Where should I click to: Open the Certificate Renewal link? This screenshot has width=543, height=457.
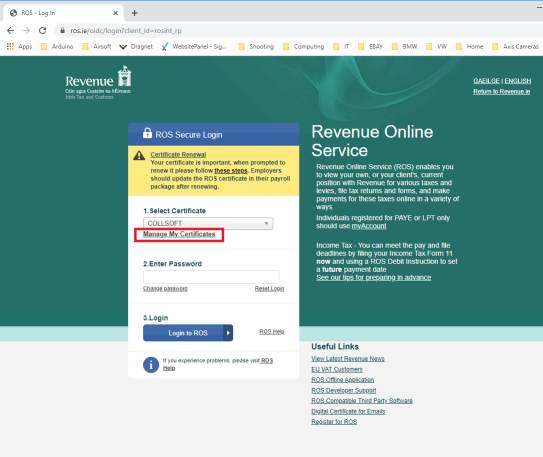point(178,154)
